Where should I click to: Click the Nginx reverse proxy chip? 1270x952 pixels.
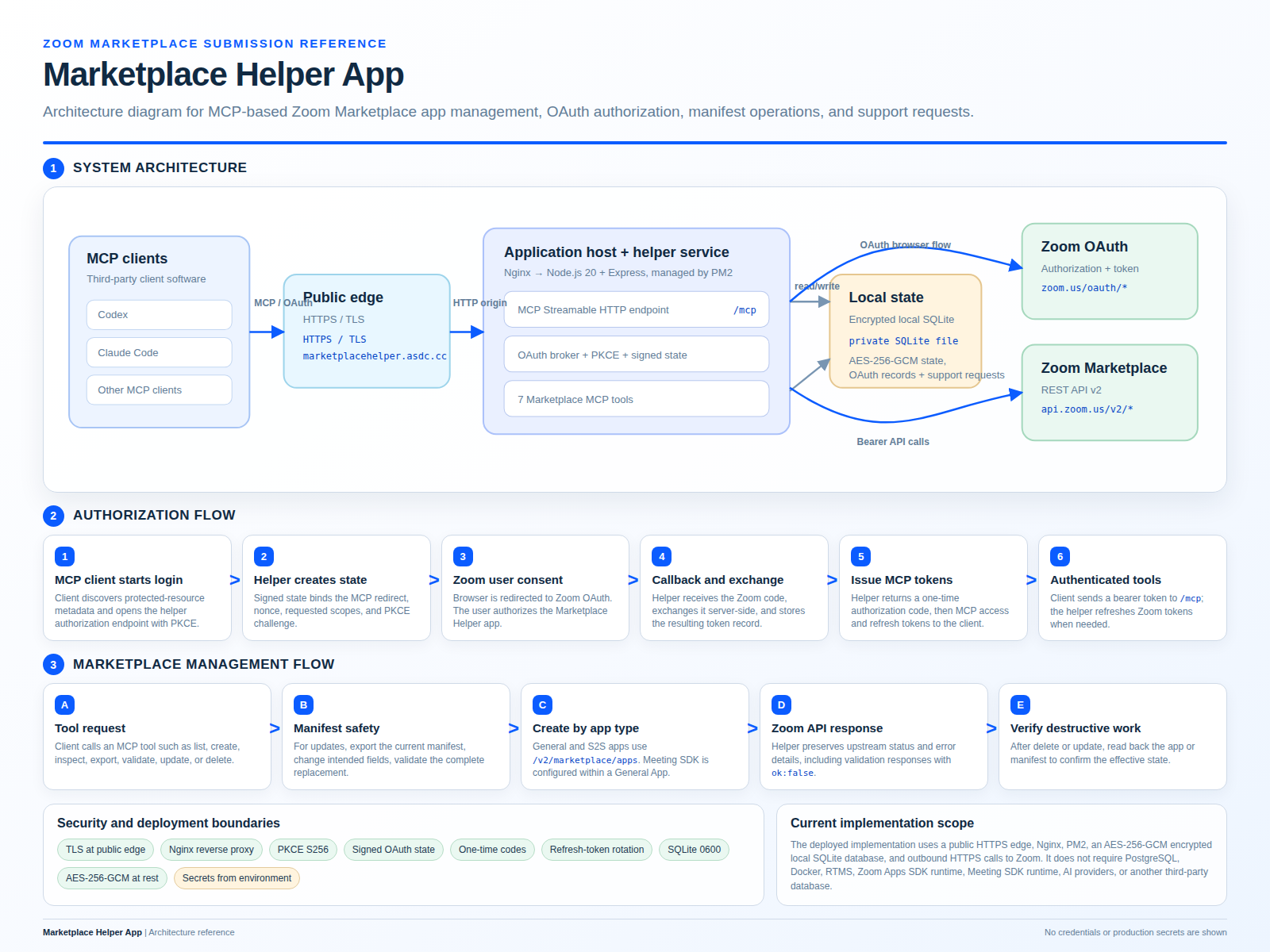pyautogui.click(x=211, y=850)
